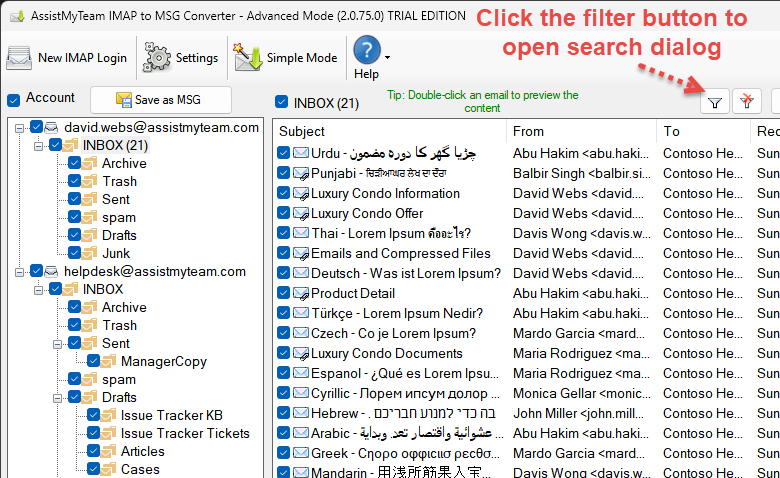Open the Help question mark icon
This screenshot has width=780, height=478.
367,50
